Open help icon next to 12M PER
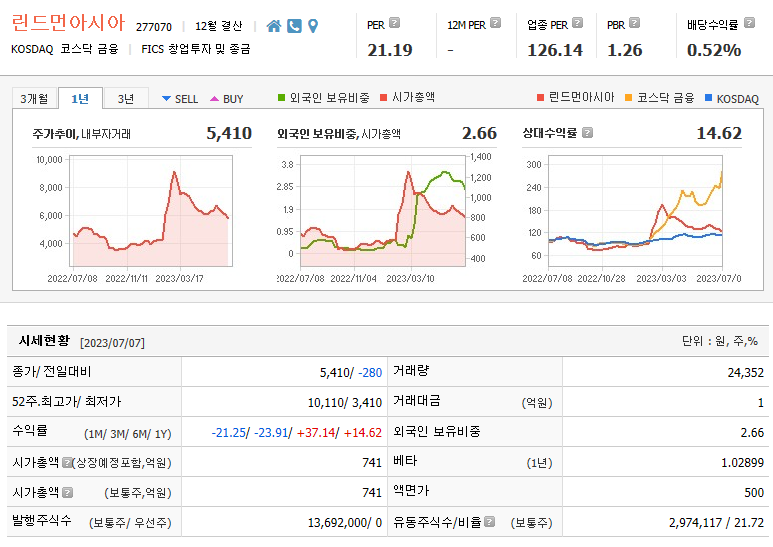 pos(495,23)
